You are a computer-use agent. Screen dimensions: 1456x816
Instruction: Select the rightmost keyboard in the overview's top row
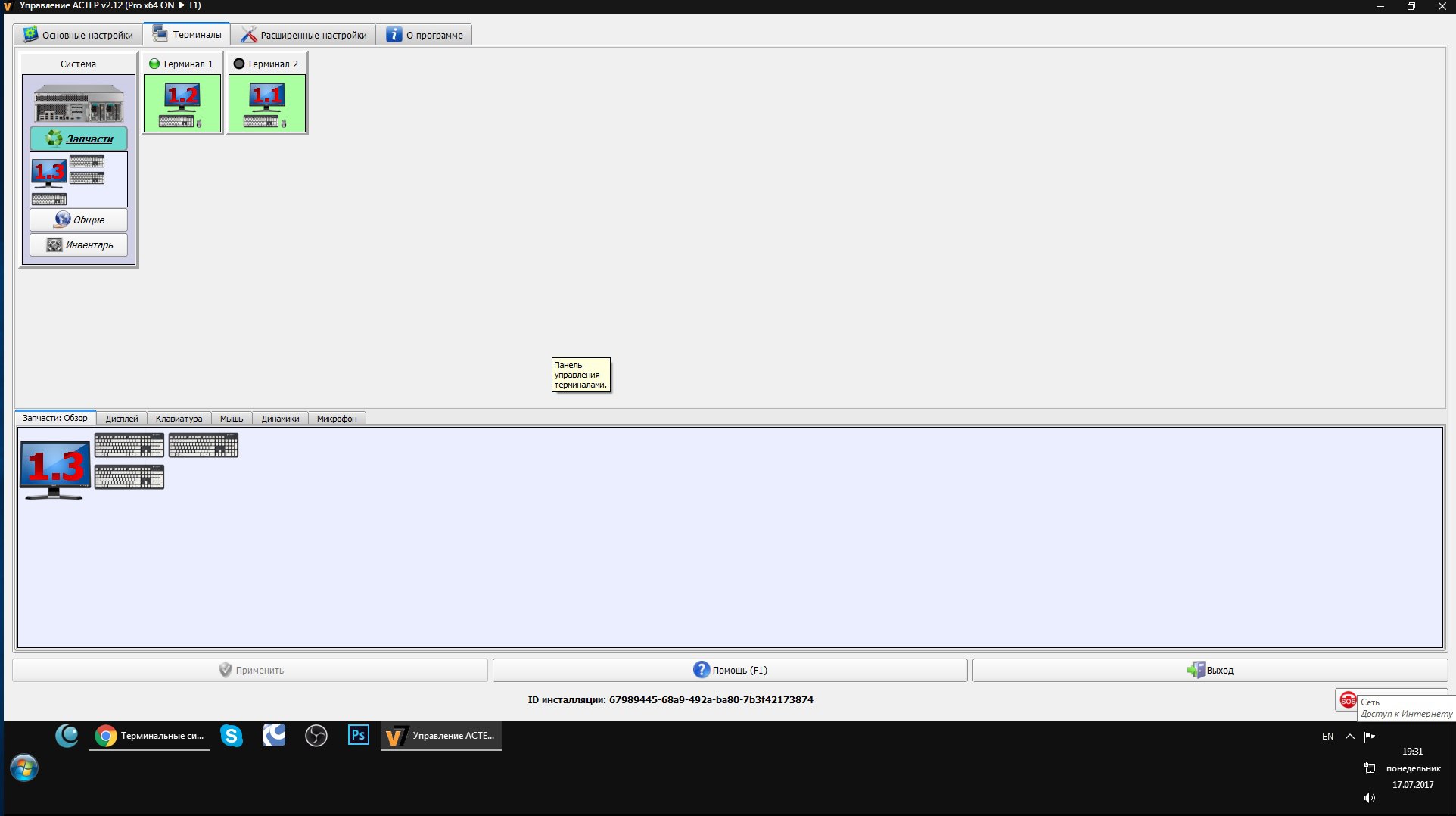(204, 445)
